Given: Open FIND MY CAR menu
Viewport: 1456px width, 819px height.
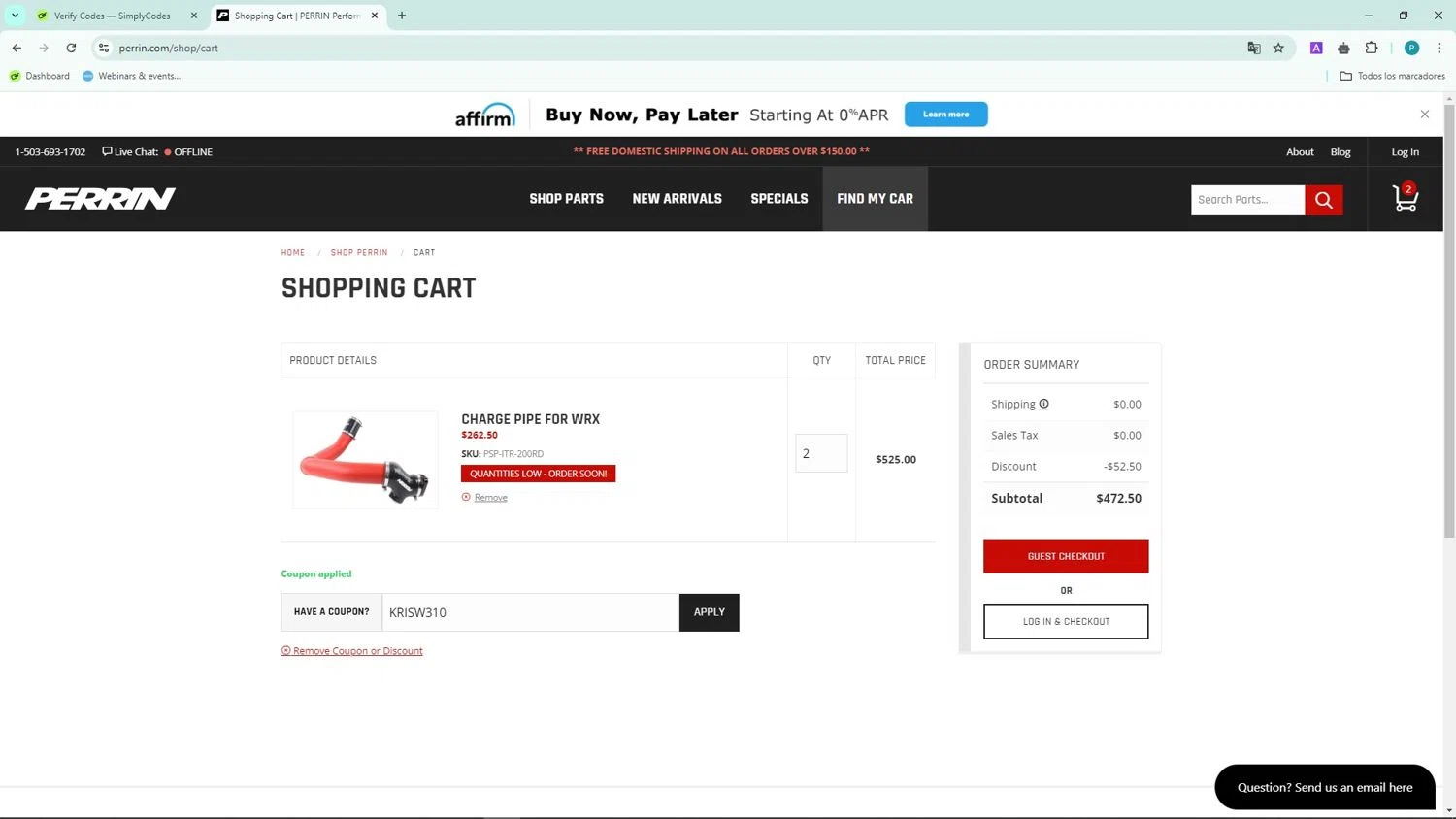Looking at the screenshot, I should (x=876, y=199).
